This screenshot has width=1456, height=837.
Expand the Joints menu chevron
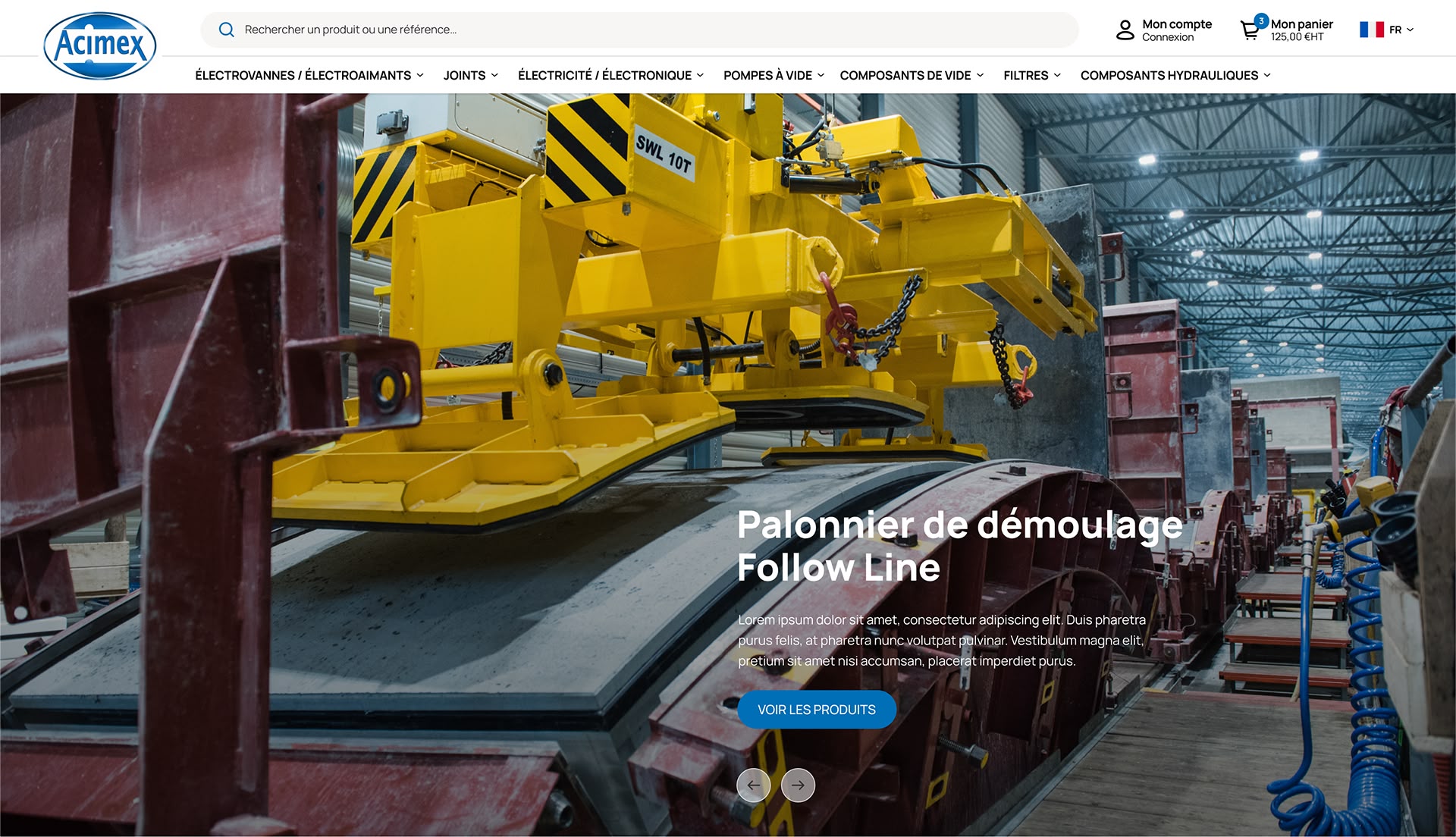[494, 75]
